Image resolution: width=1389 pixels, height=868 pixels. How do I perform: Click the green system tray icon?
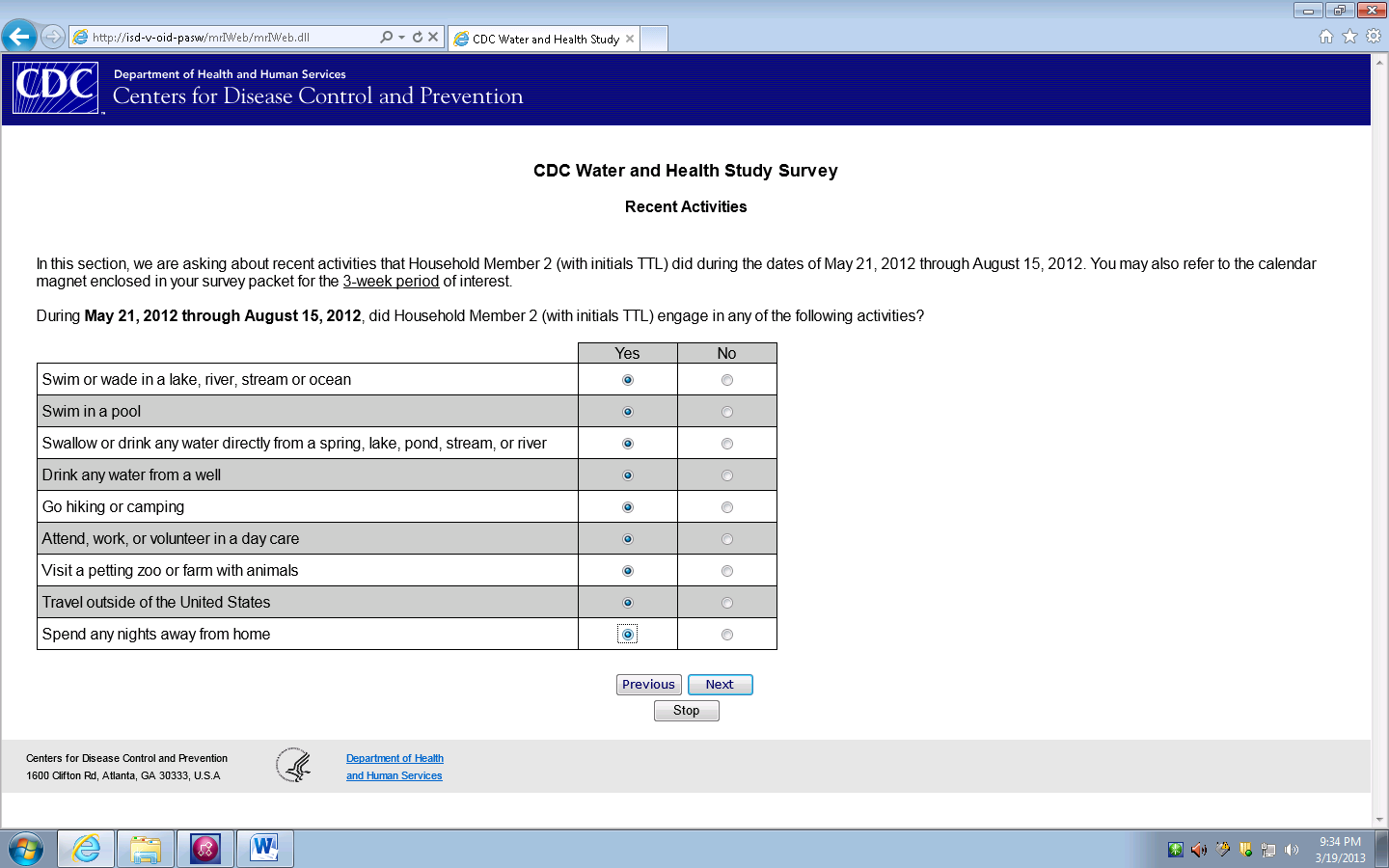[x=1175, y=850]
